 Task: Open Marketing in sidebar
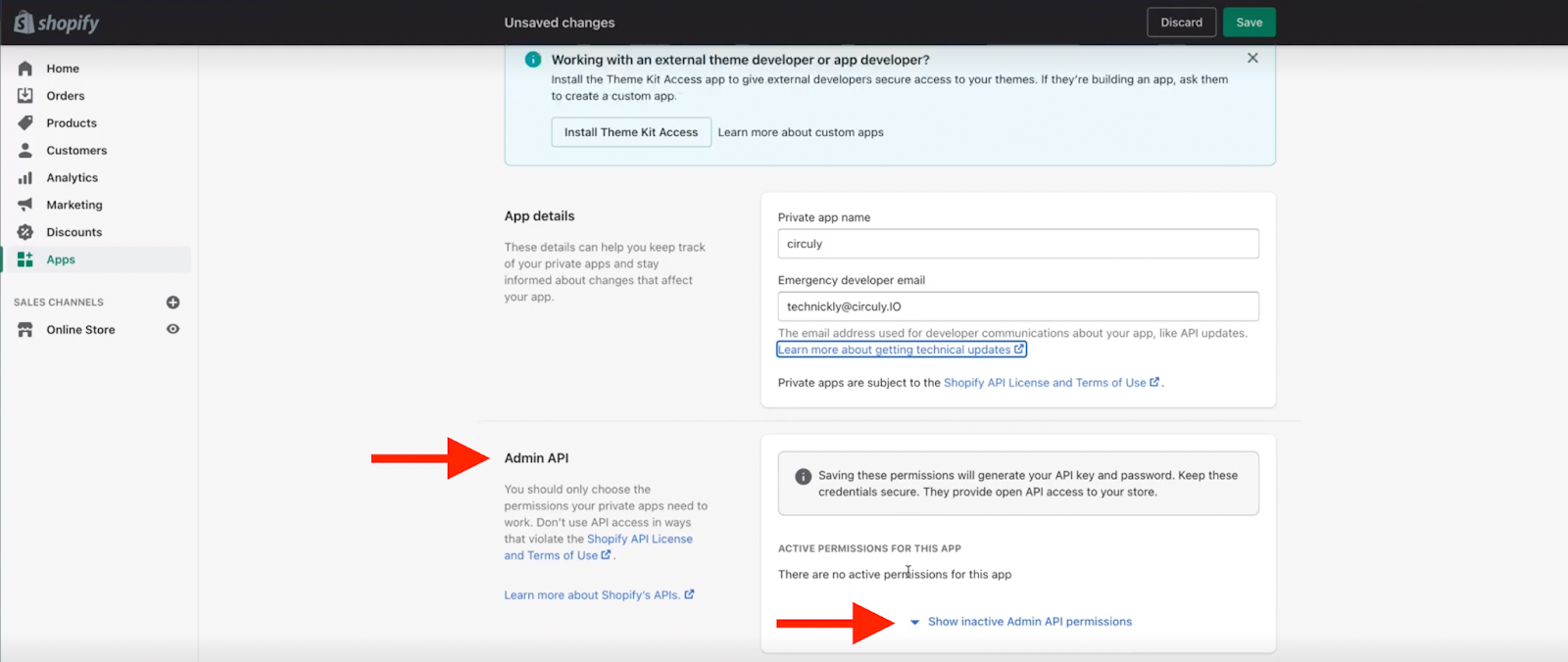74,205
